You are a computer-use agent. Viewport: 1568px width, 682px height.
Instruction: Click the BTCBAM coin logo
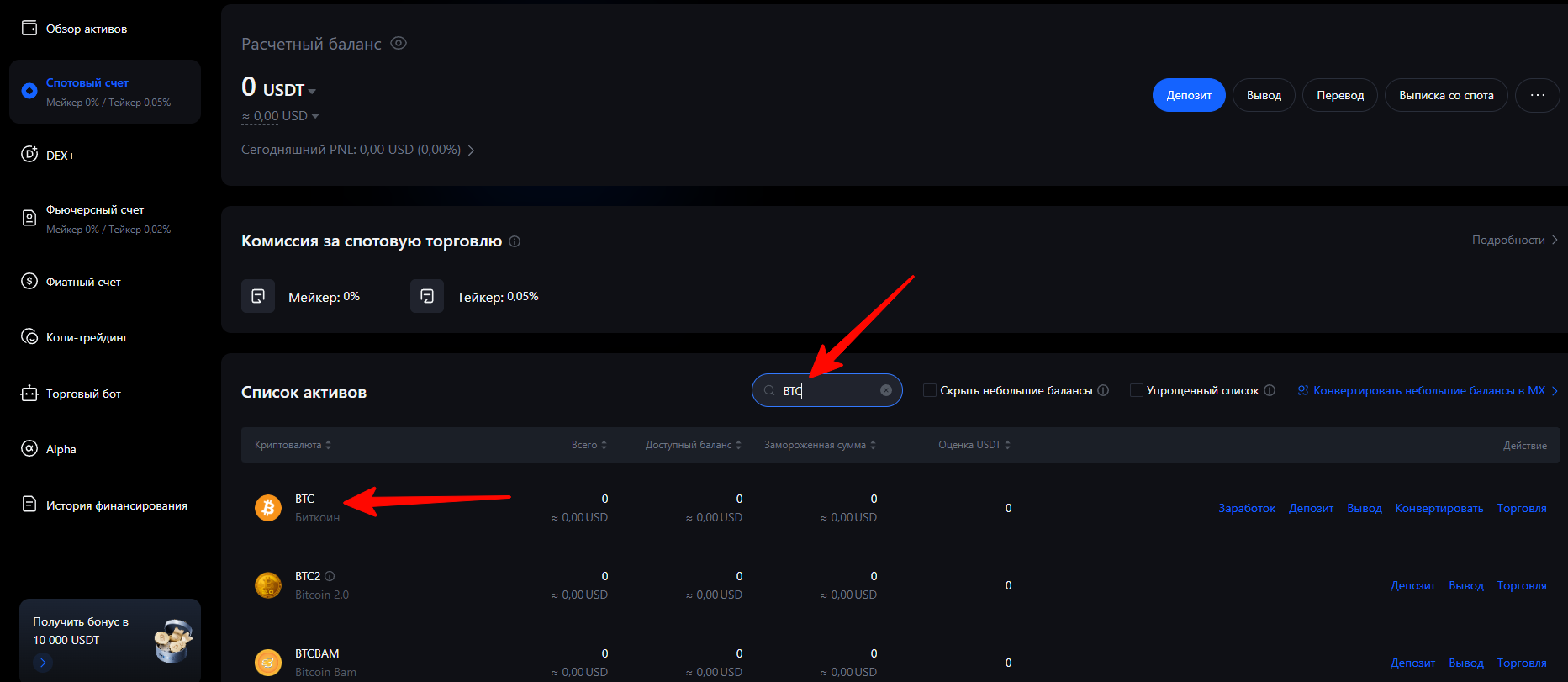[268, 663]
